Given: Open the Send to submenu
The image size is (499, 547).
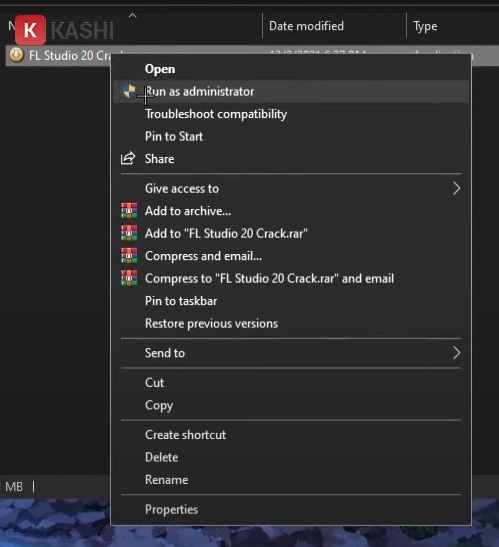Looking at the screenshot, I should (x=291, y=353).
